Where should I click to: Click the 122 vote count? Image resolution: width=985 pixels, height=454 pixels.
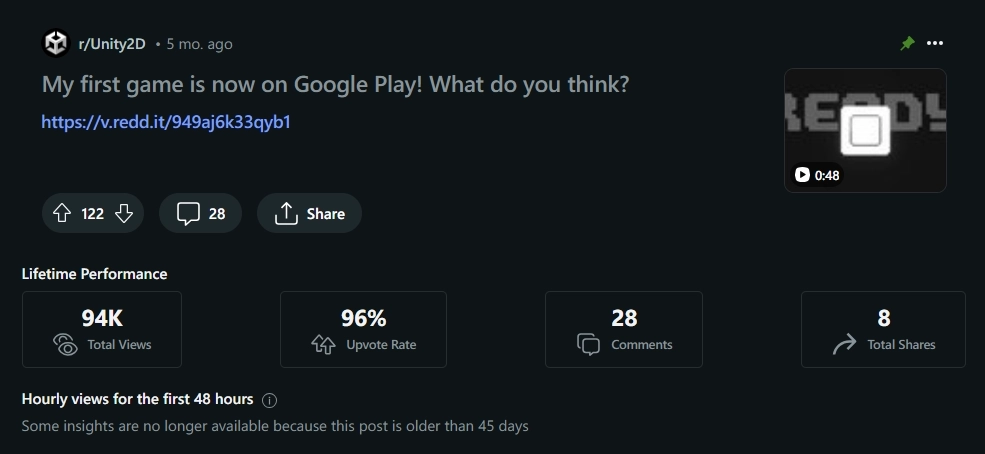(92, 213)
